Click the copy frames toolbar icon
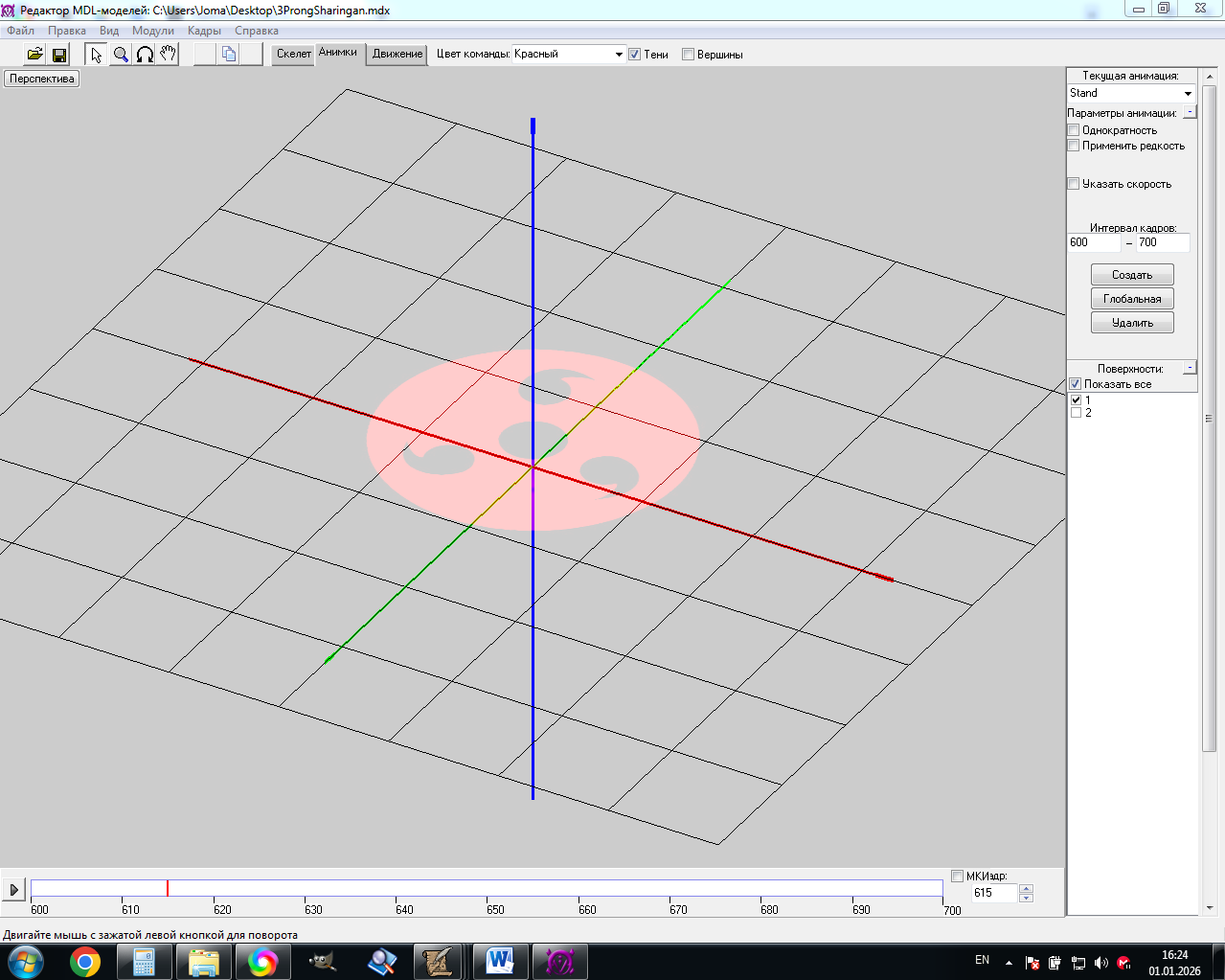 point(229,55)
